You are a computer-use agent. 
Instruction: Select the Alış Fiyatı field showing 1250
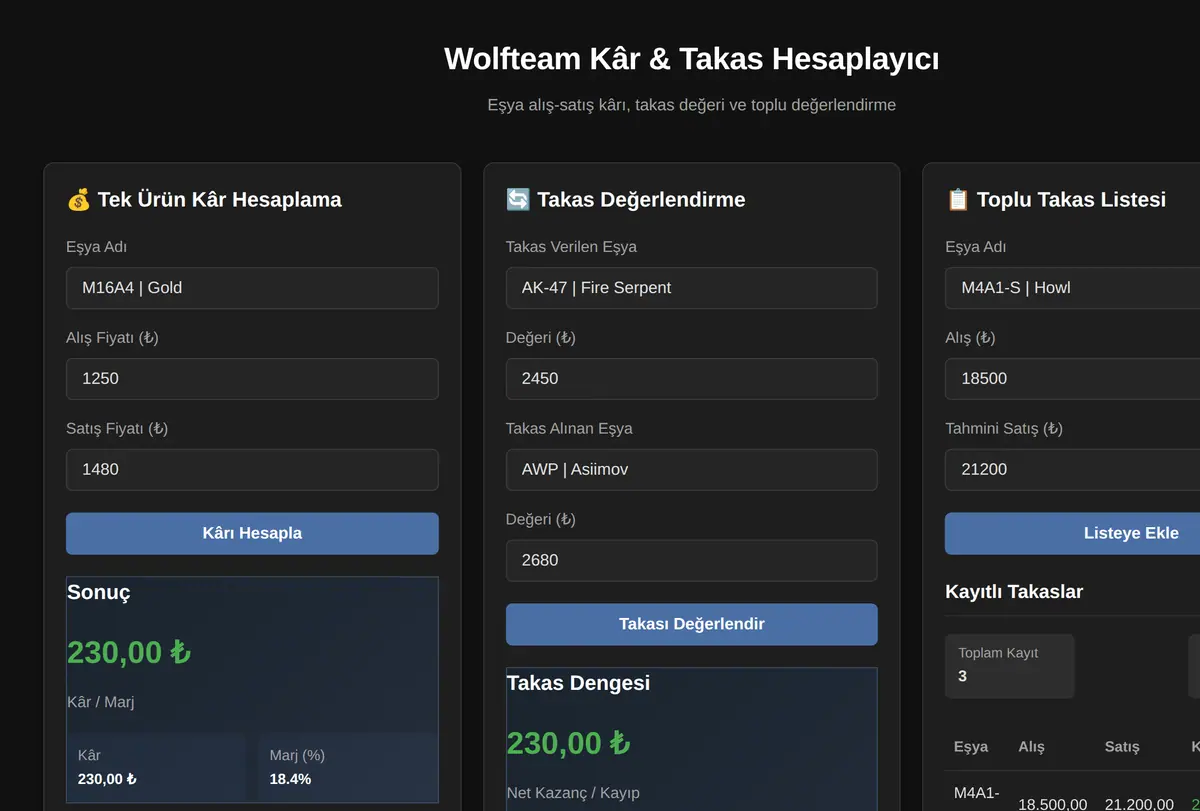point(252,379)
